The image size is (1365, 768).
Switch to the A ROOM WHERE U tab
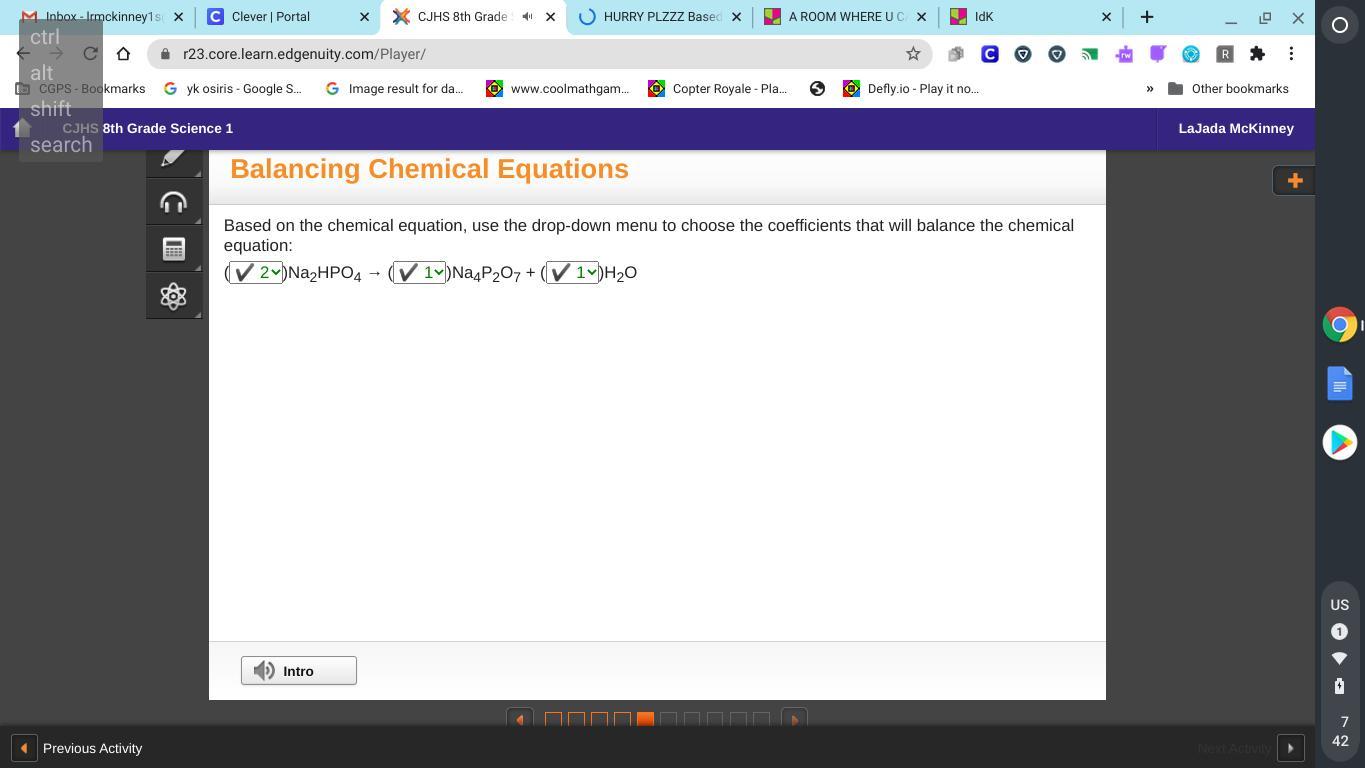[846, 17]
